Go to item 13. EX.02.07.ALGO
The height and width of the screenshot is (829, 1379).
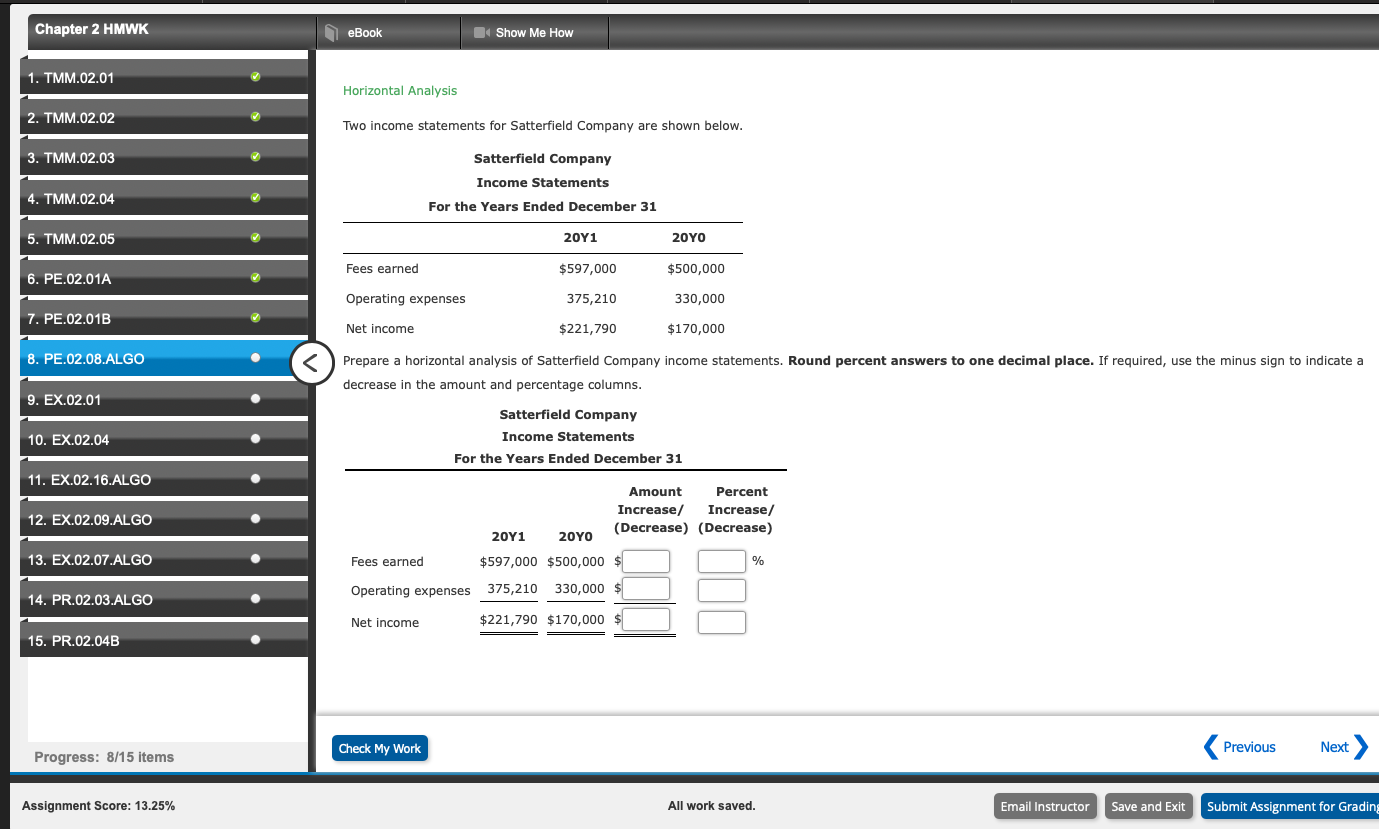pos(164,559)
